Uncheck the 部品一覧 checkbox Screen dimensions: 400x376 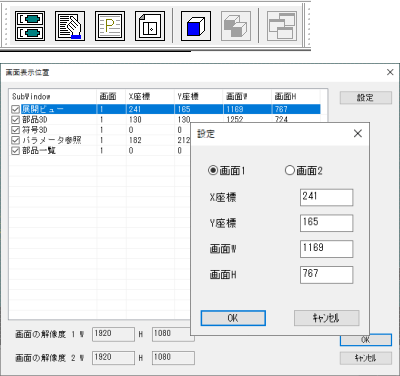tap(16, 150)
